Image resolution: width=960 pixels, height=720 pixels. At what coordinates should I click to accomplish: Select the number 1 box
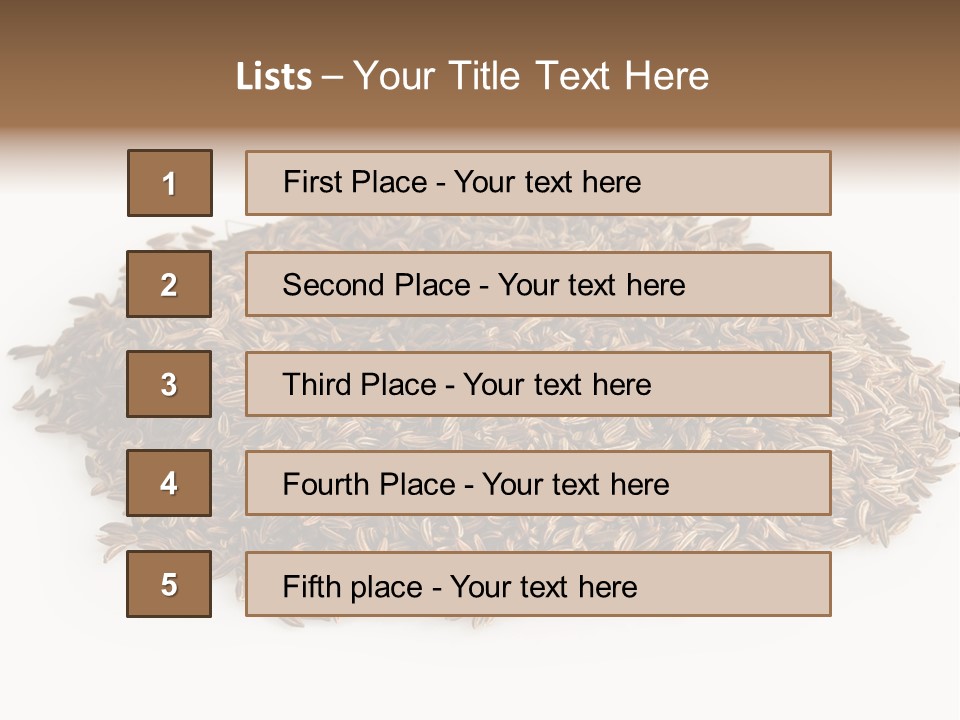pyautogui.click(x=170, y=183)
